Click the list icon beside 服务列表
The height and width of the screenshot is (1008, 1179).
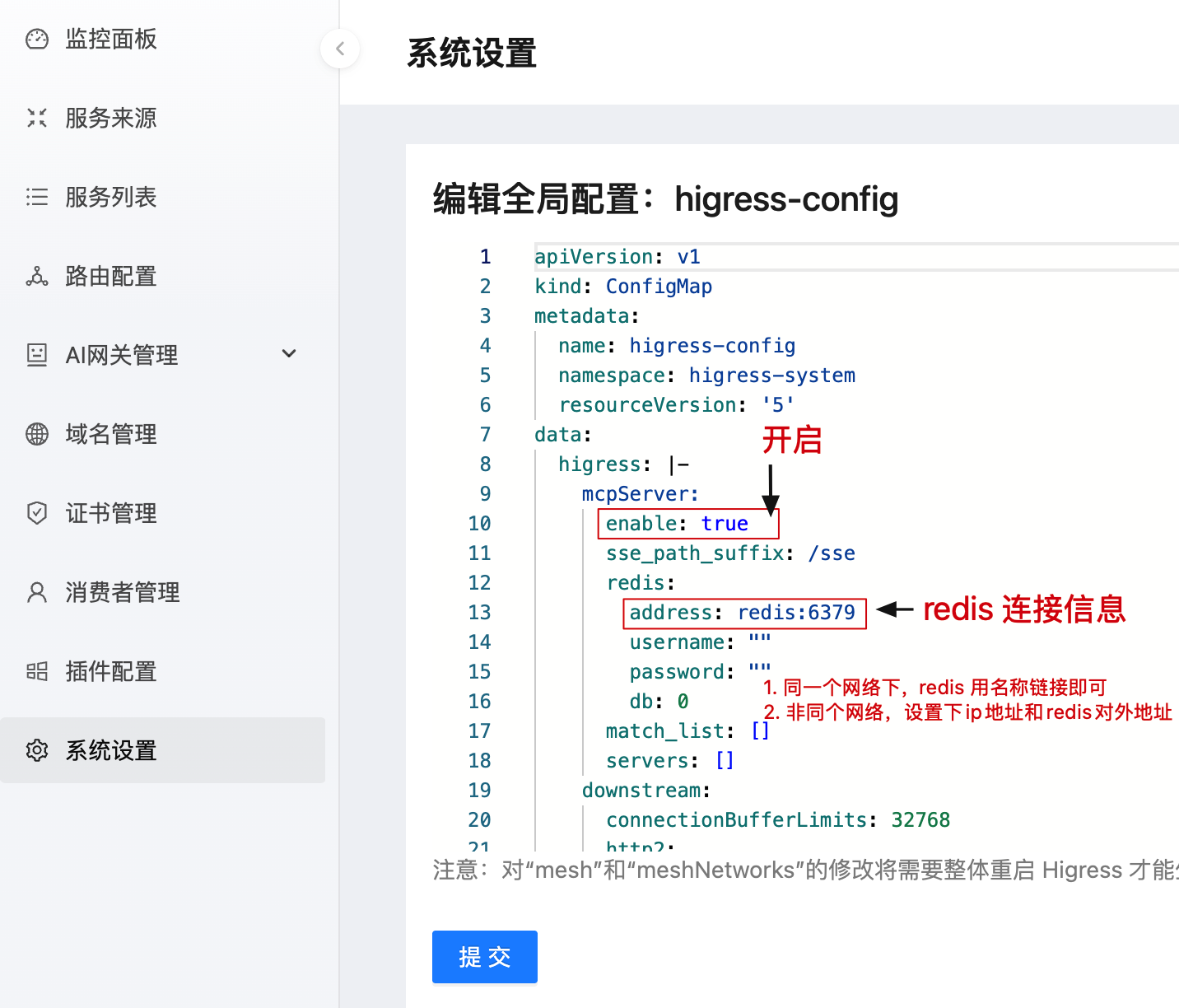[37, 197]
